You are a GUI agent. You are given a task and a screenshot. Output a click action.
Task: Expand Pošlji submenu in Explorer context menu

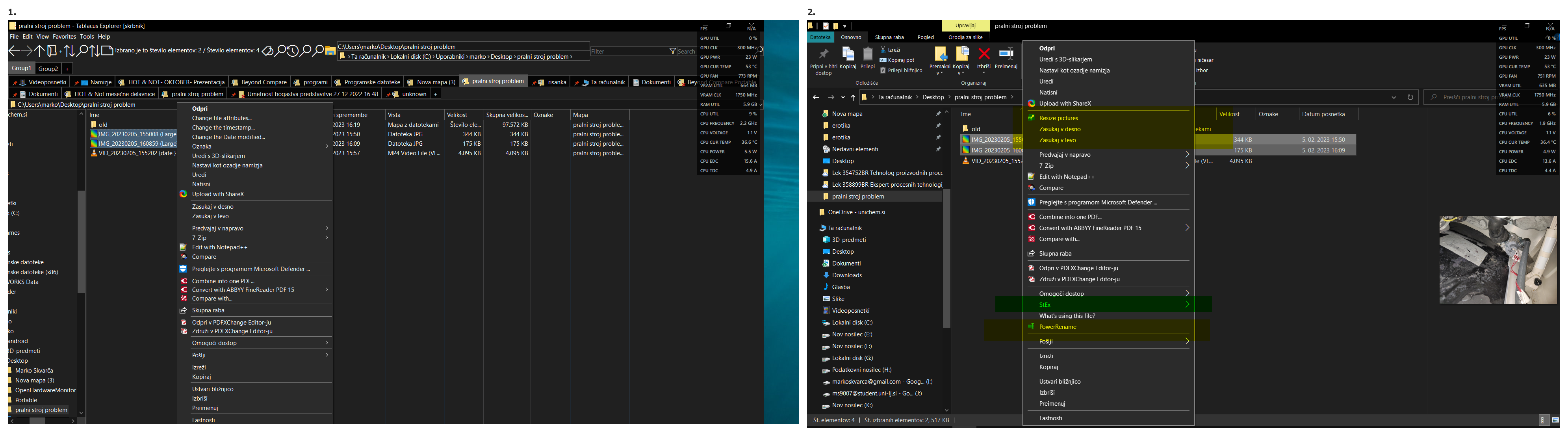tap(1108, 341)
